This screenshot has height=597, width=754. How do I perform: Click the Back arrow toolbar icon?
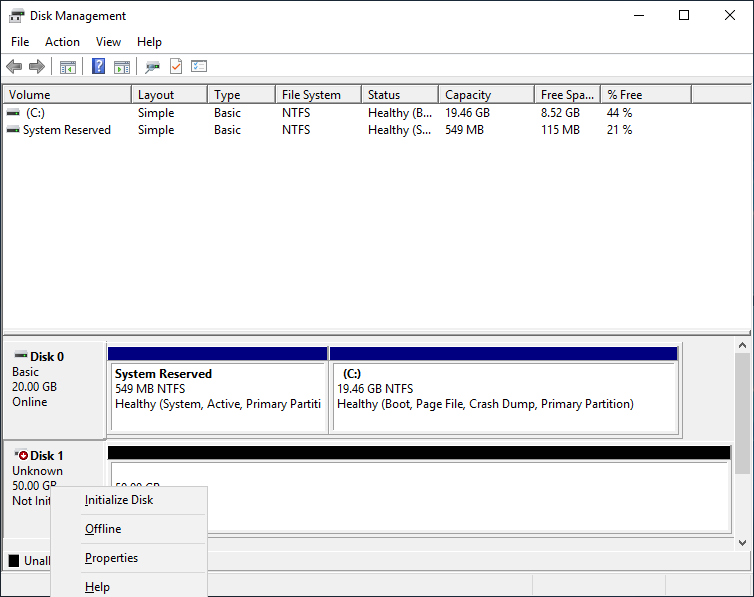click(14, 66)
